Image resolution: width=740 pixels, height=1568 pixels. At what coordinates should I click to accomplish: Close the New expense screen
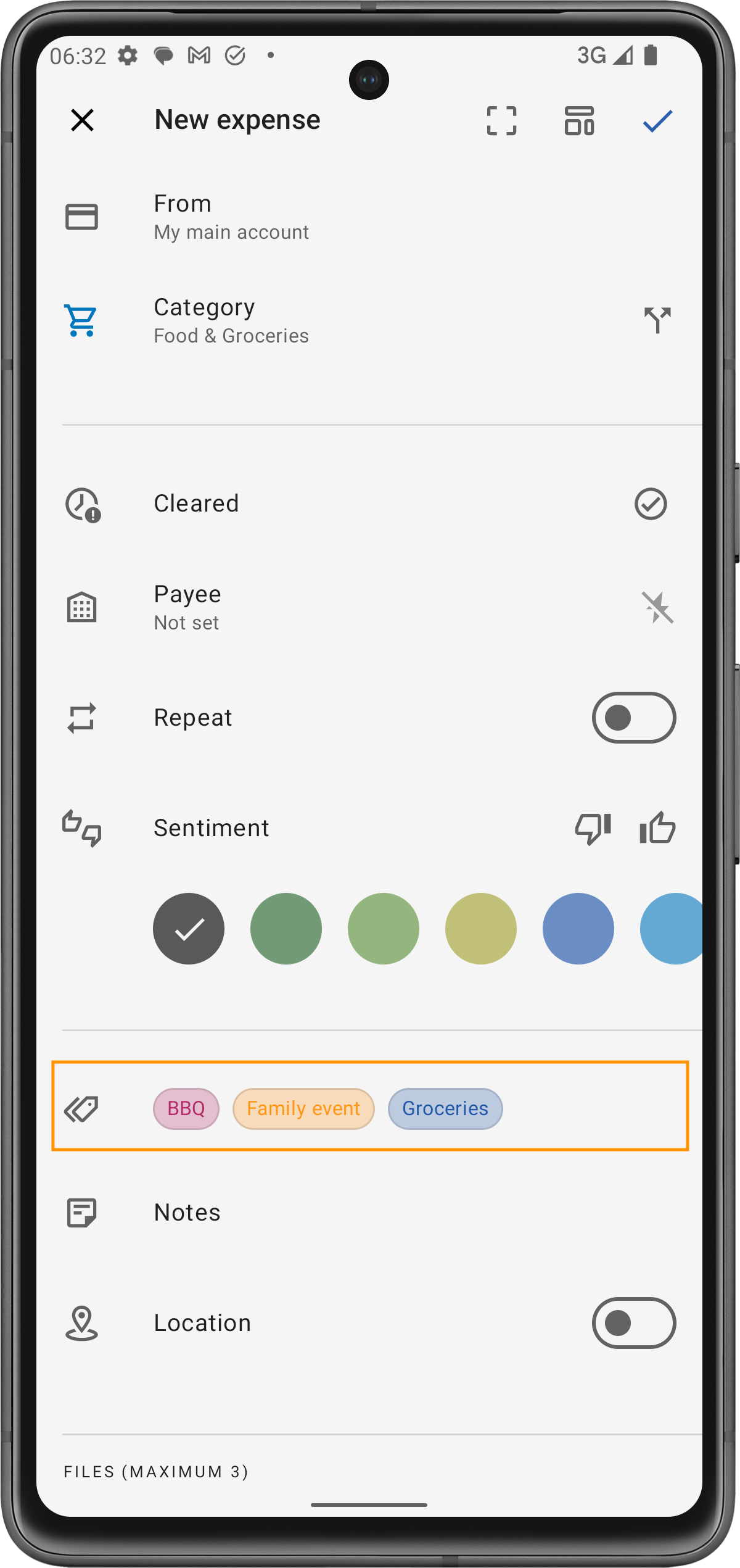[x=82, y=120]
